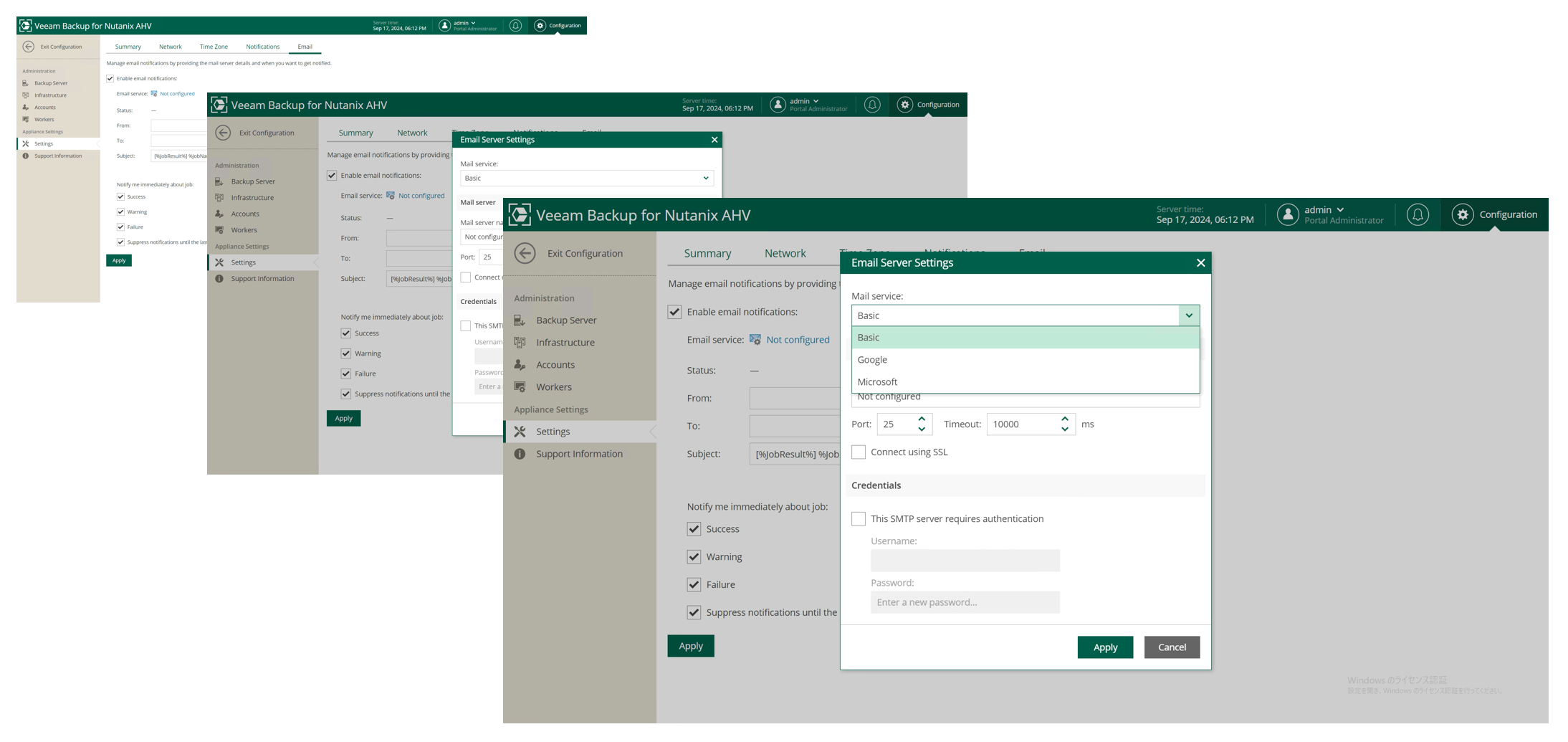
Task: Close the Email Server Settings dialog in front window
Action: point(1200,263)
